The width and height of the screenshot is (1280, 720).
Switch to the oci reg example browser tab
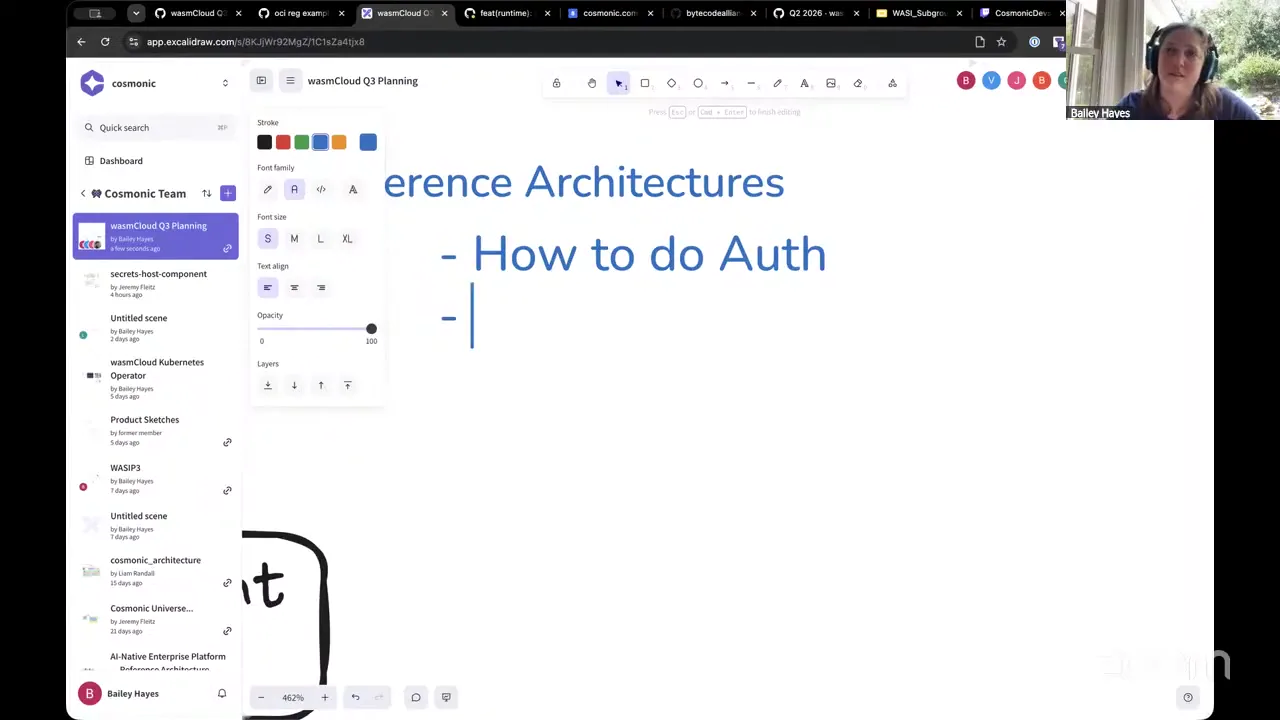(300, 13)
